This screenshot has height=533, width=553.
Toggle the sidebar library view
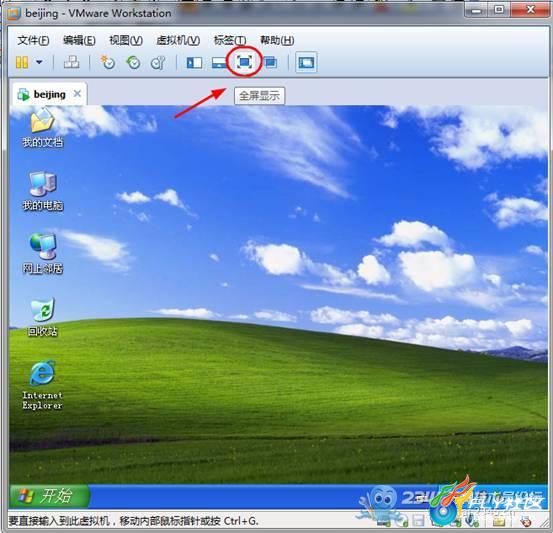194,63
